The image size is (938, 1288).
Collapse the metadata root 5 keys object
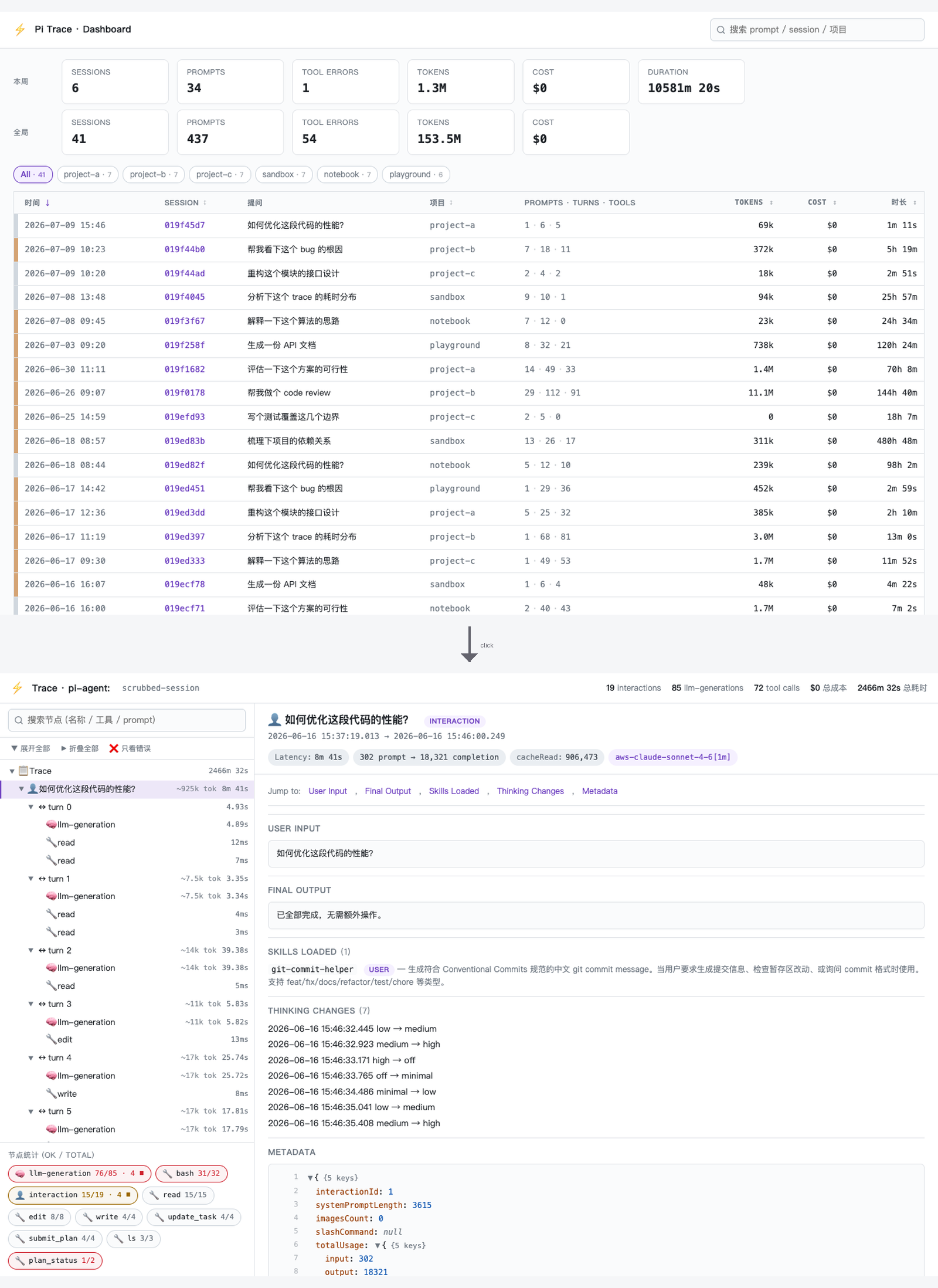pos(310,1178)
